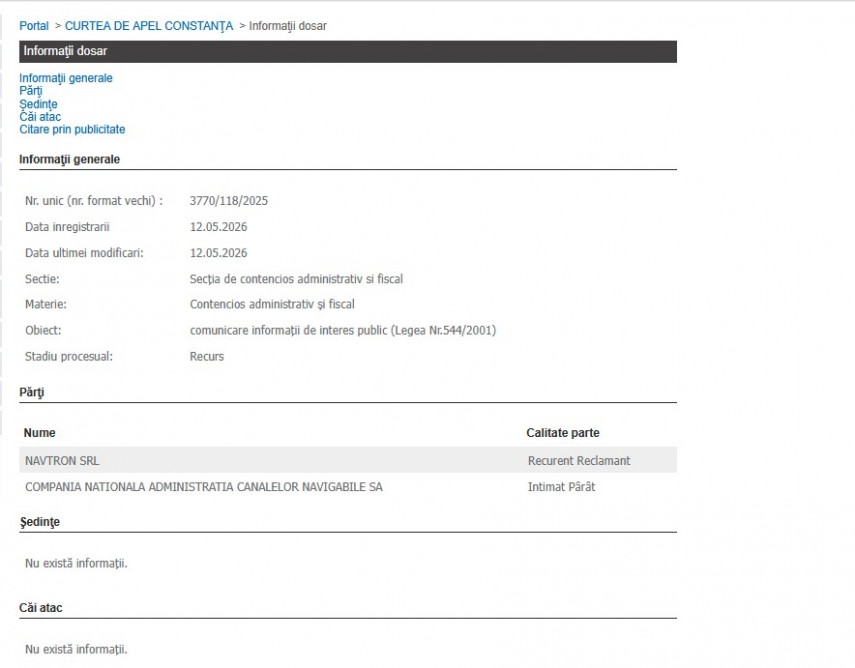Click the Nume column header

(39, 432)
